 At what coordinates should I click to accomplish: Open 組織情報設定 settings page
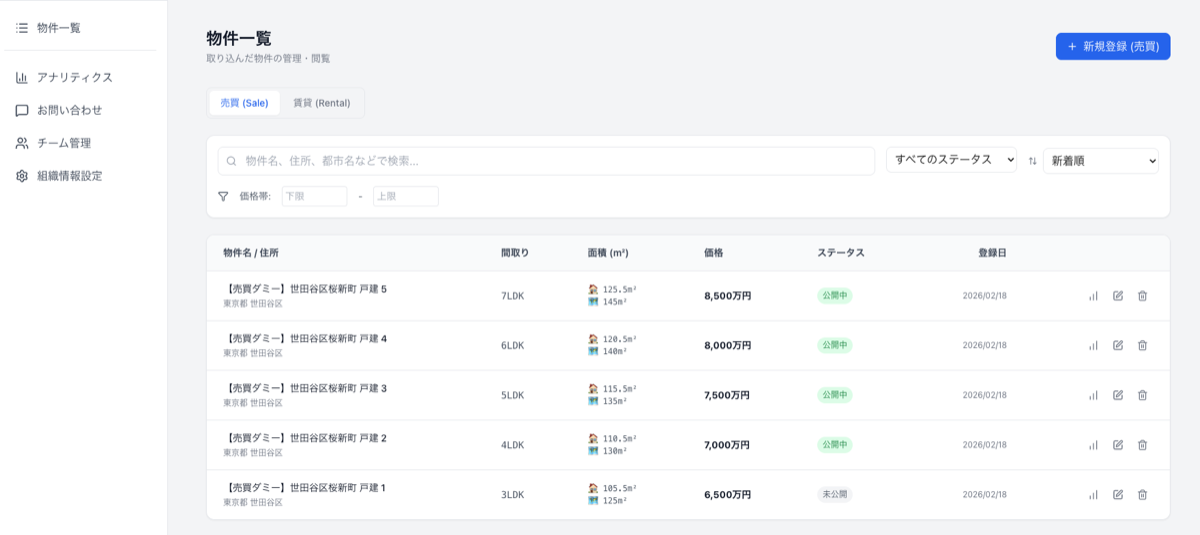69,176
